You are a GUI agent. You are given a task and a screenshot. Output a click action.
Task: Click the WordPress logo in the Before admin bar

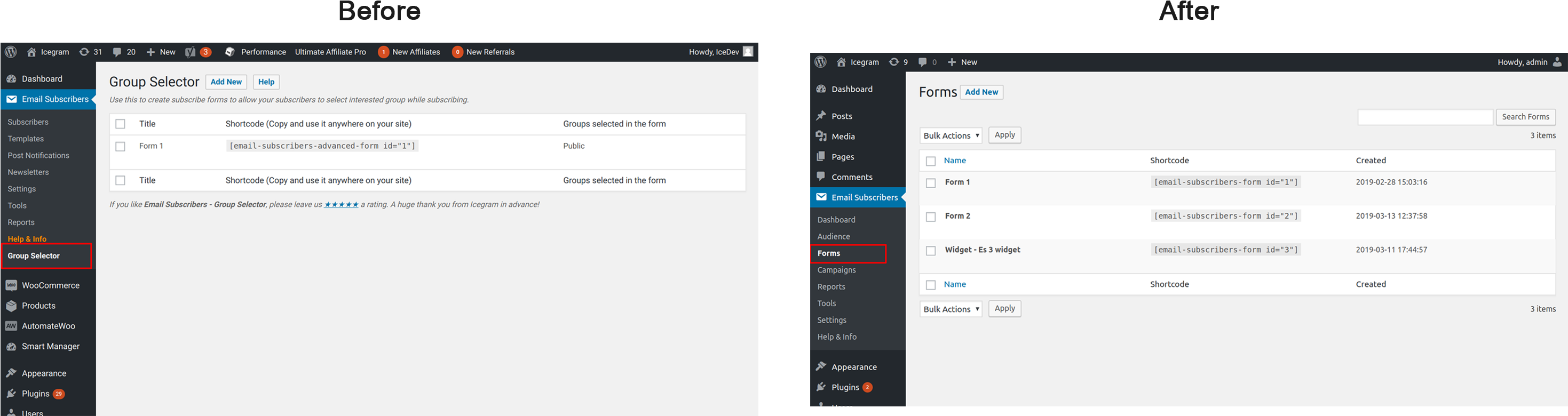(11, 52)
